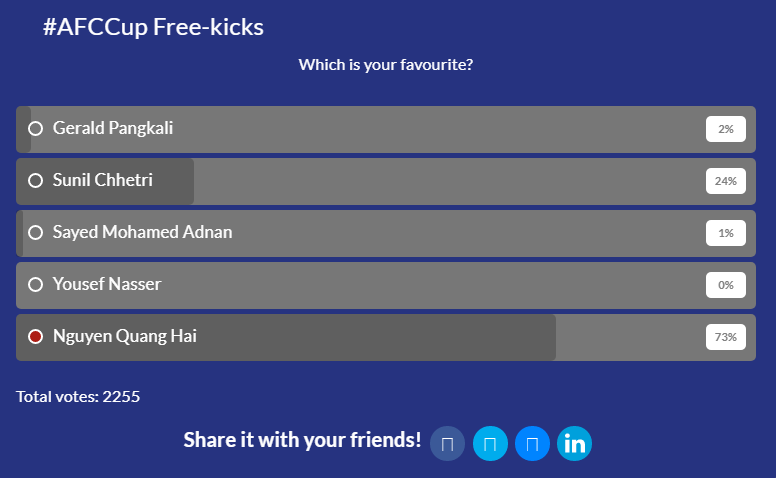Image resolution: width=776 pixels, height=478 pixels.
Task: Pick the Yousef Nasser radio button
Action: [x=35, y=285]
